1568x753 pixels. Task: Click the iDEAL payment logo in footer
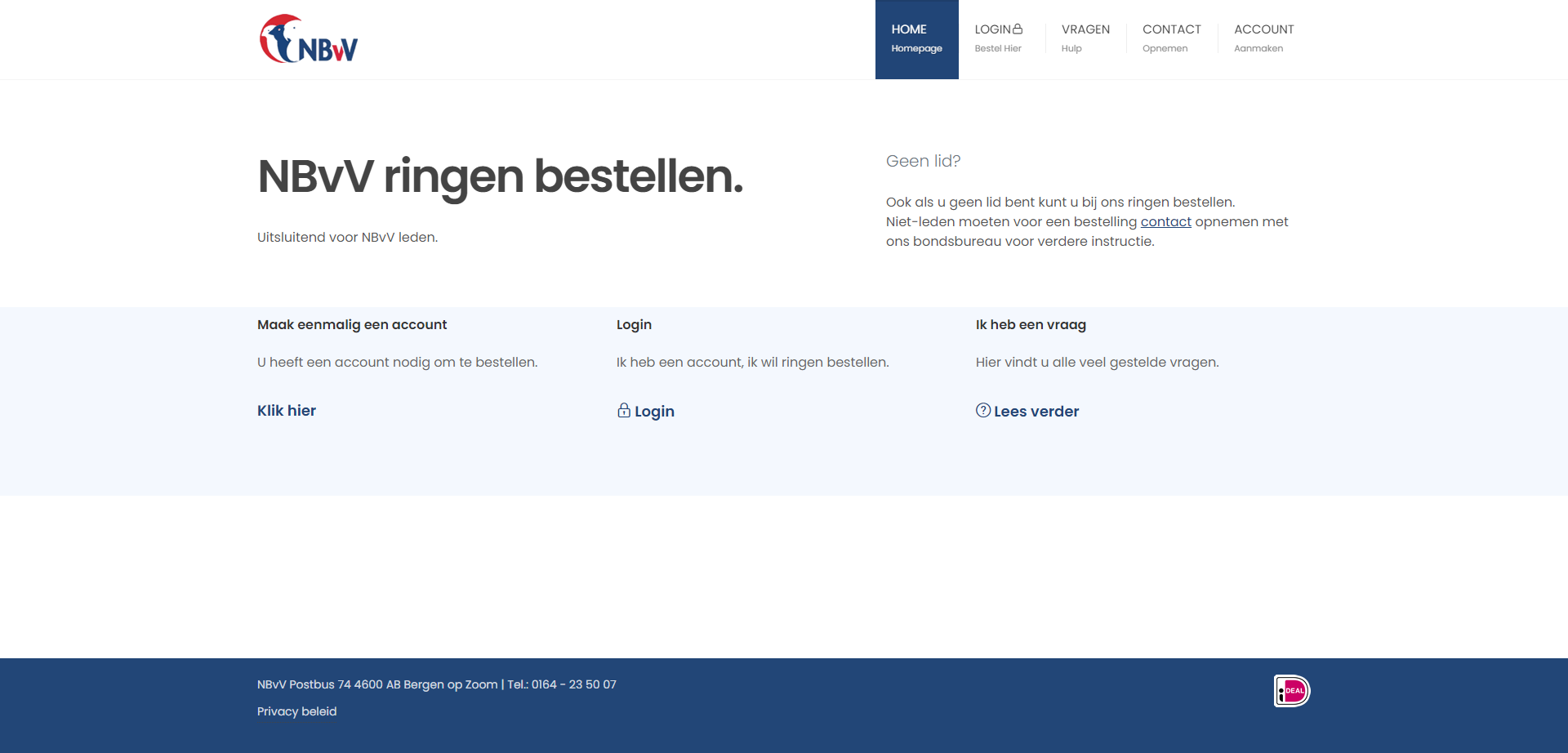[1291, 690]
